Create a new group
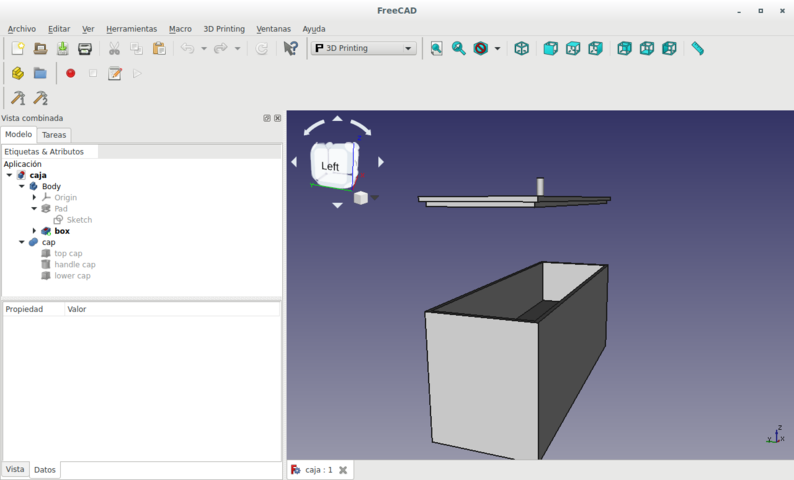This screenshot has width=794, height=480. tap(18, 73)
